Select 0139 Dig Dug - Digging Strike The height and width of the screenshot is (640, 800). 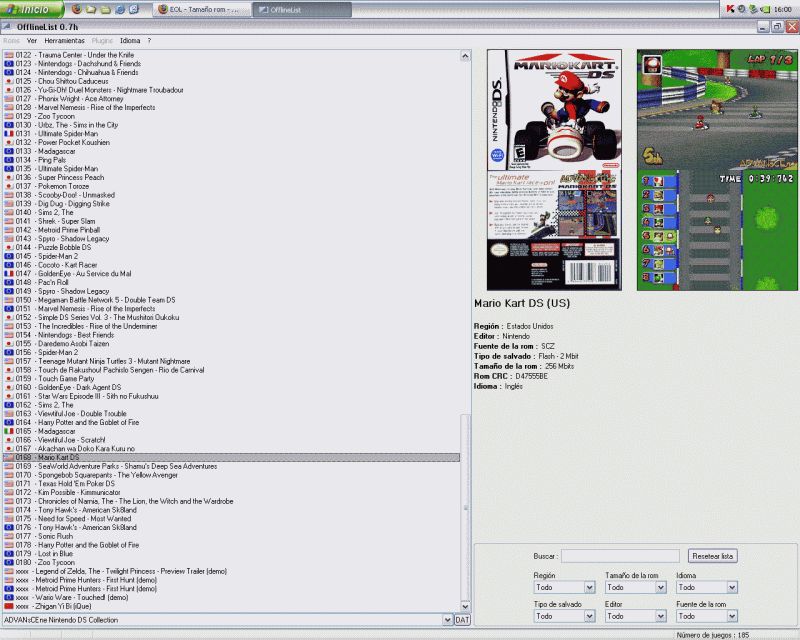coord(231,204)
